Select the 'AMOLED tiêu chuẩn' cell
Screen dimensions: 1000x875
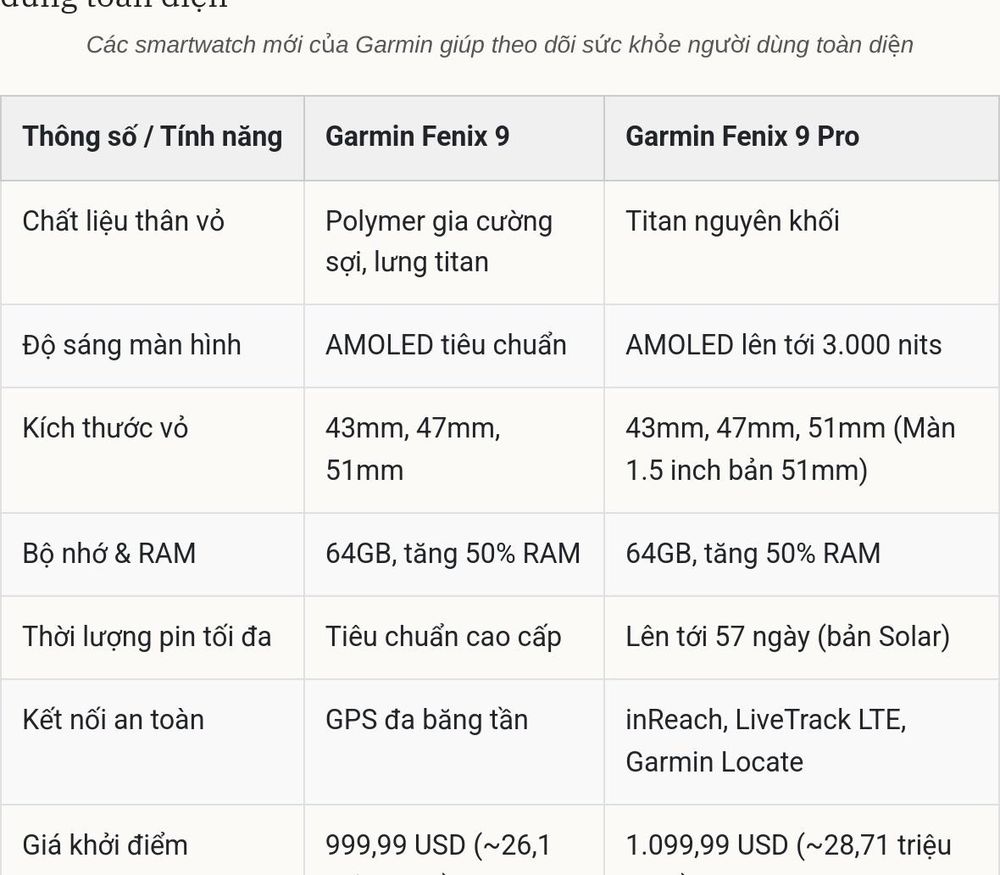coord(454,346)
